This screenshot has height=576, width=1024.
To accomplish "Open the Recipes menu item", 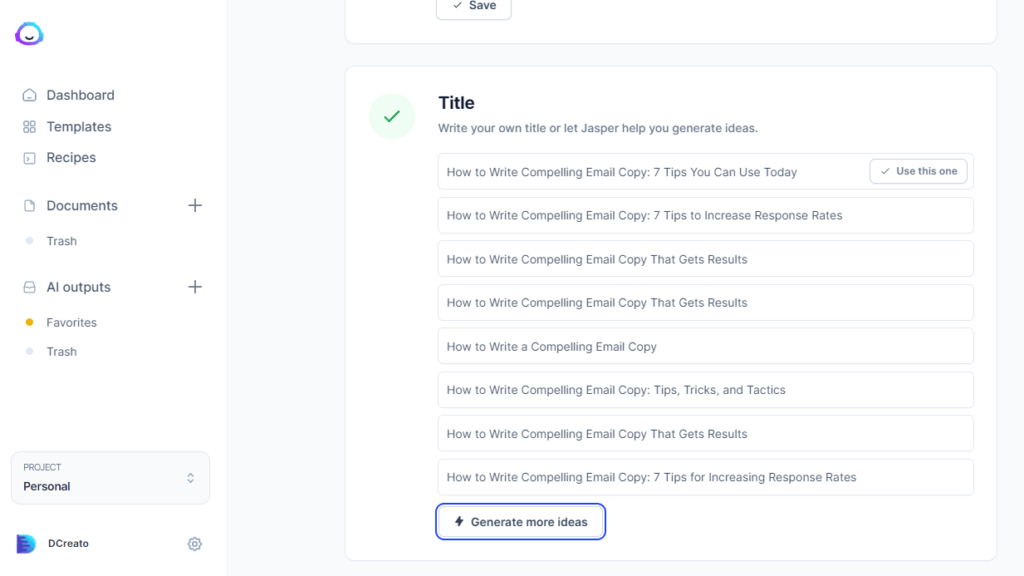I will [71, 158].
